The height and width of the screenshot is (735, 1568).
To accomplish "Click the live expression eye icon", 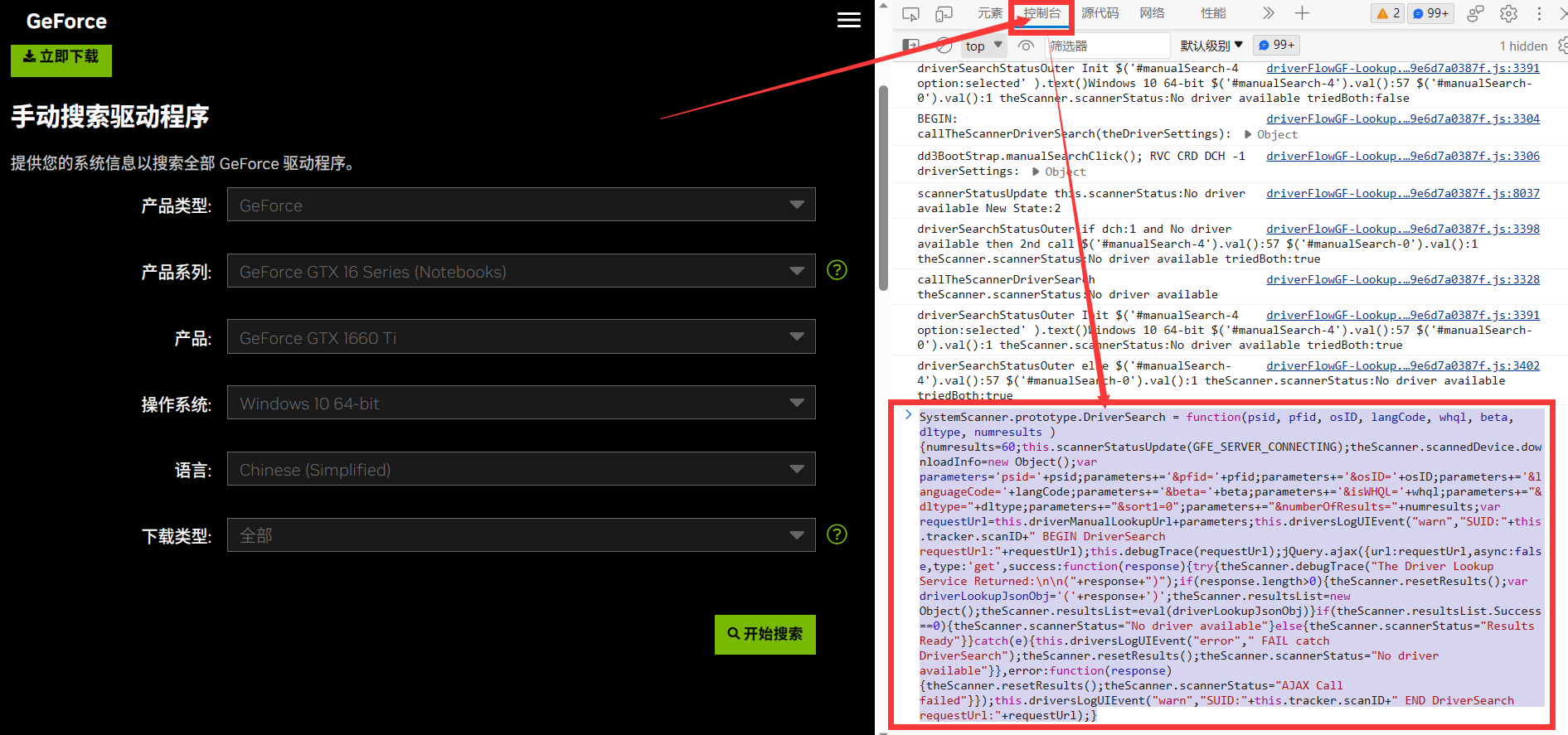I will (x=1026, y=46).
